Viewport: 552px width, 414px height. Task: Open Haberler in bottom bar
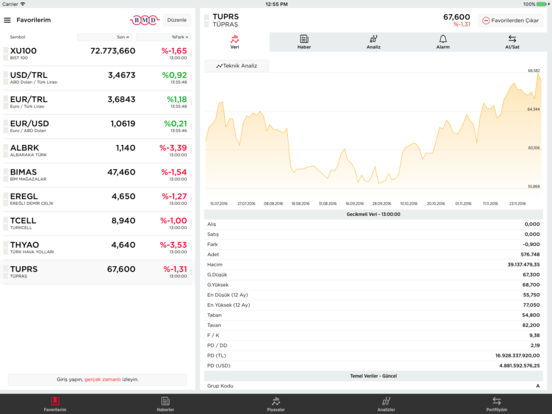[x=165, y=404]
